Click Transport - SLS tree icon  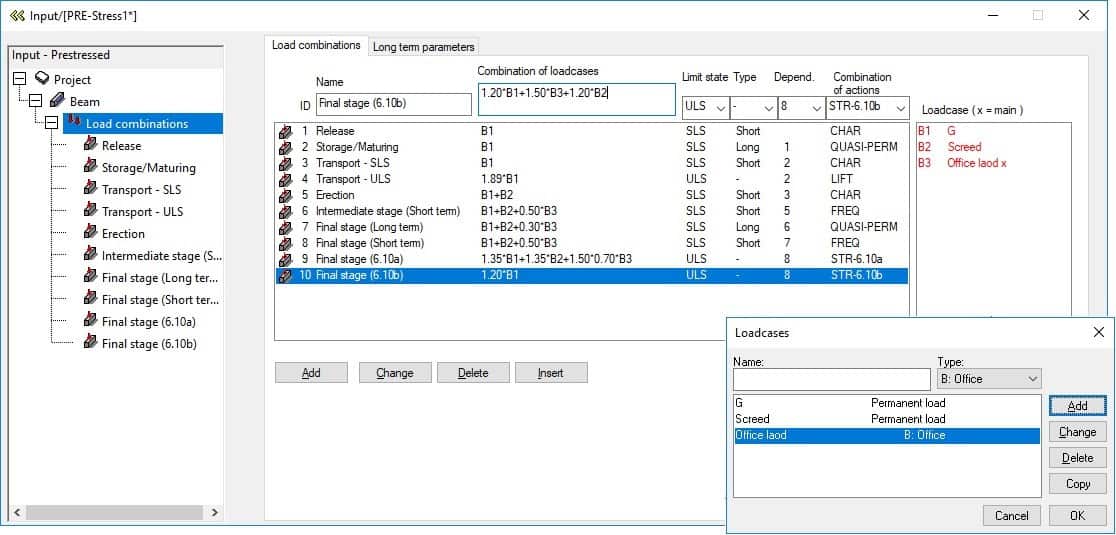coord(90,189)
